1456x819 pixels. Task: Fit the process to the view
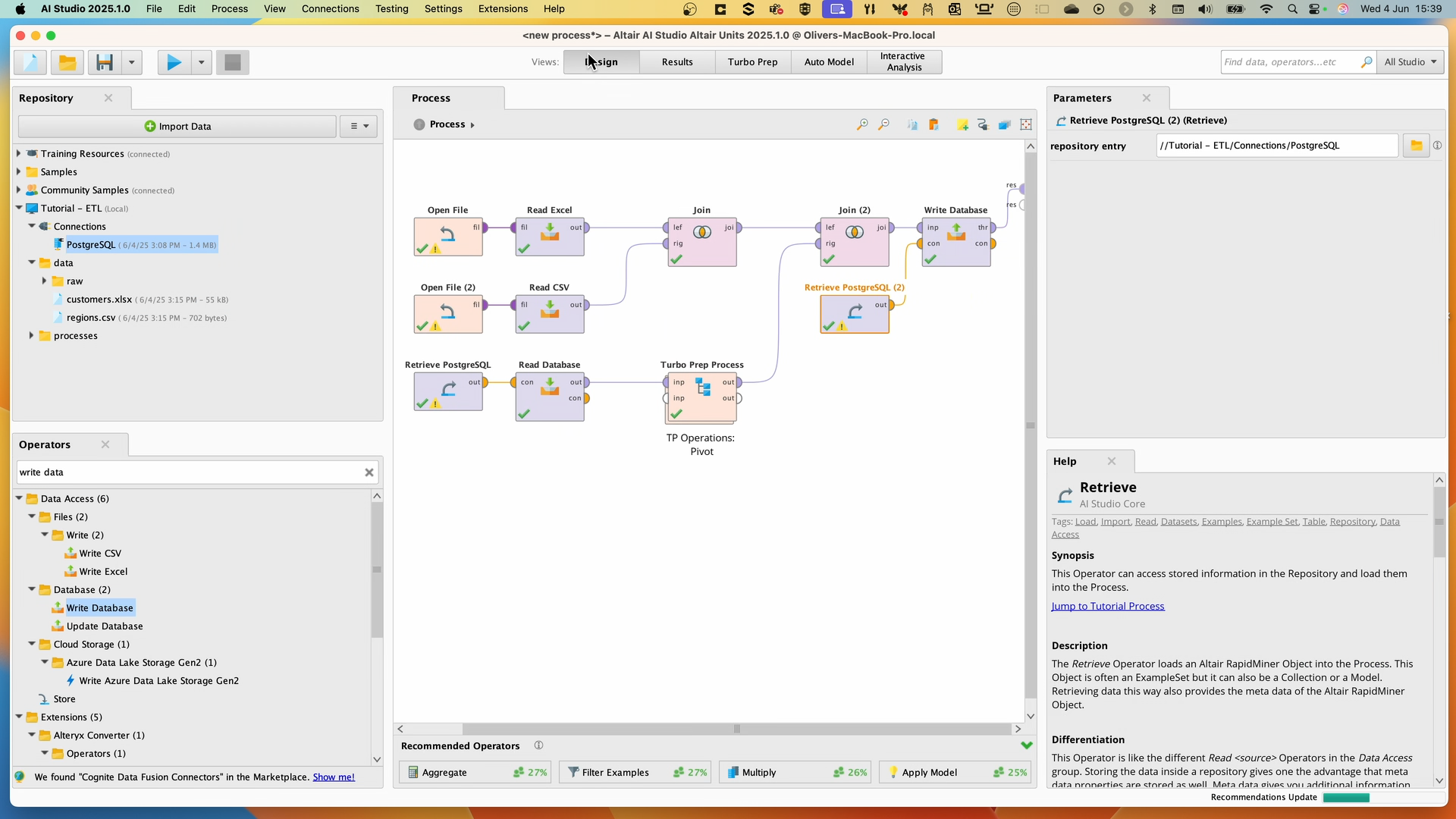[1026, 124]
